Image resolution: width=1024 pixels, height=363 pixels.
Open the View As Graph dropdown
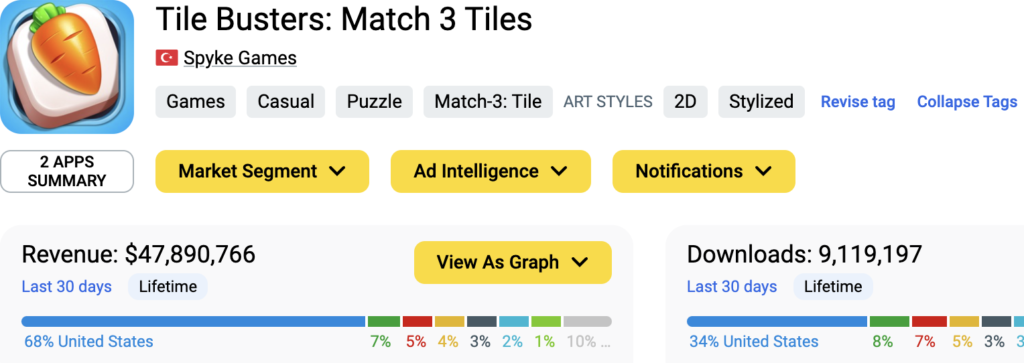pos(513,262)
